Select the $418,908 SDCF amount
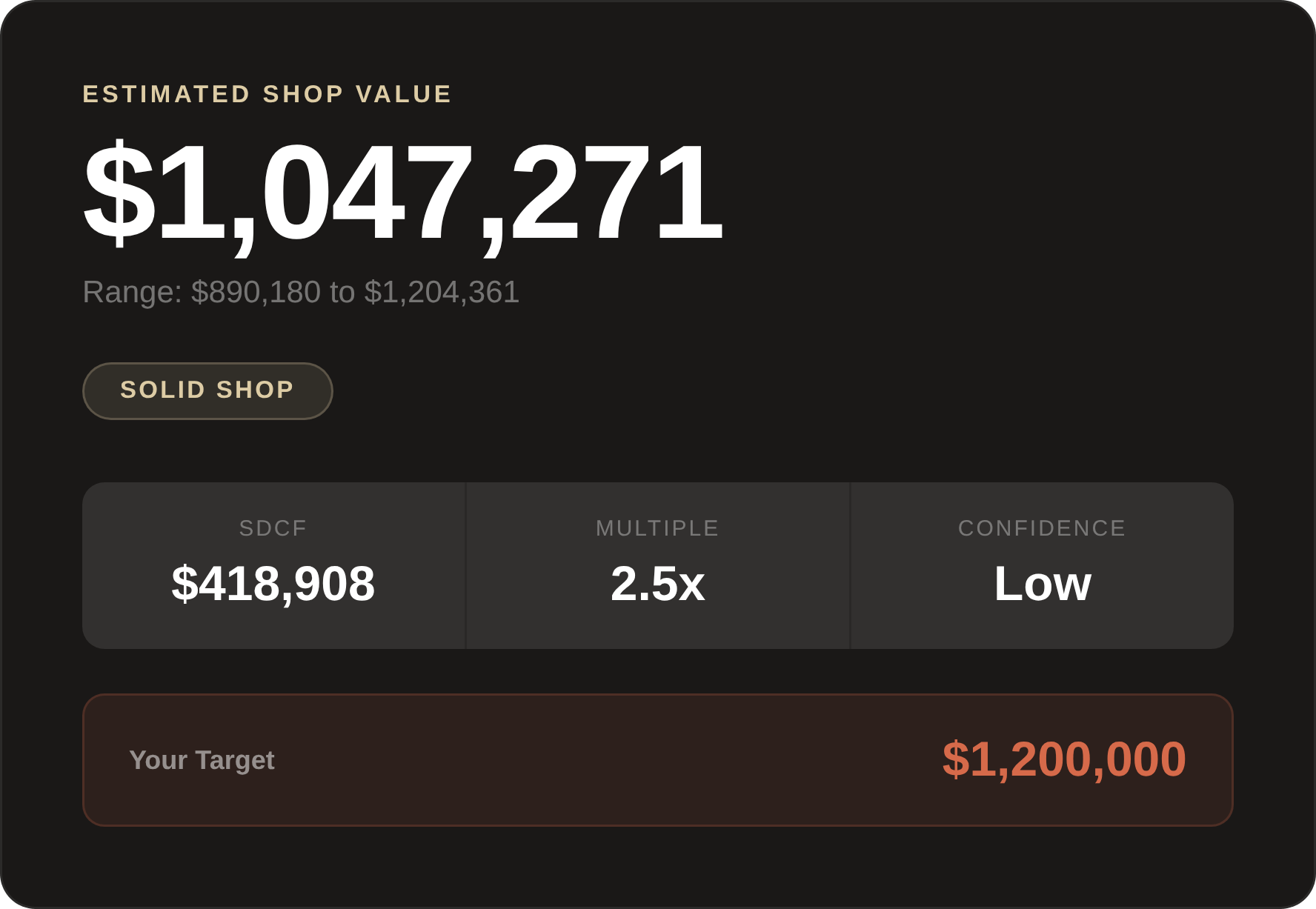1316x909 pixels. click(x=273, y=584)
